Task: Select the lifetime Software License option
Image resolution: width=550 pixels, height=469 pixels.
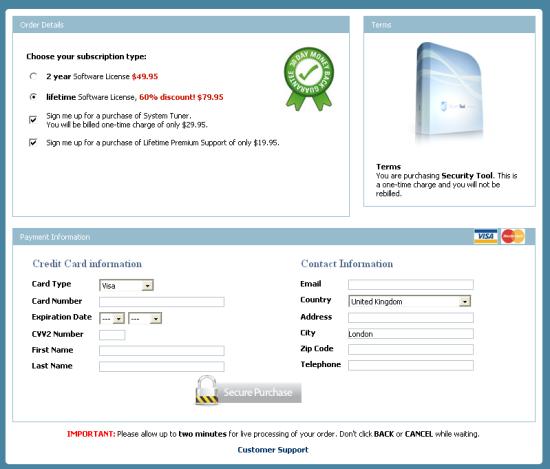Action: point(33,97)
